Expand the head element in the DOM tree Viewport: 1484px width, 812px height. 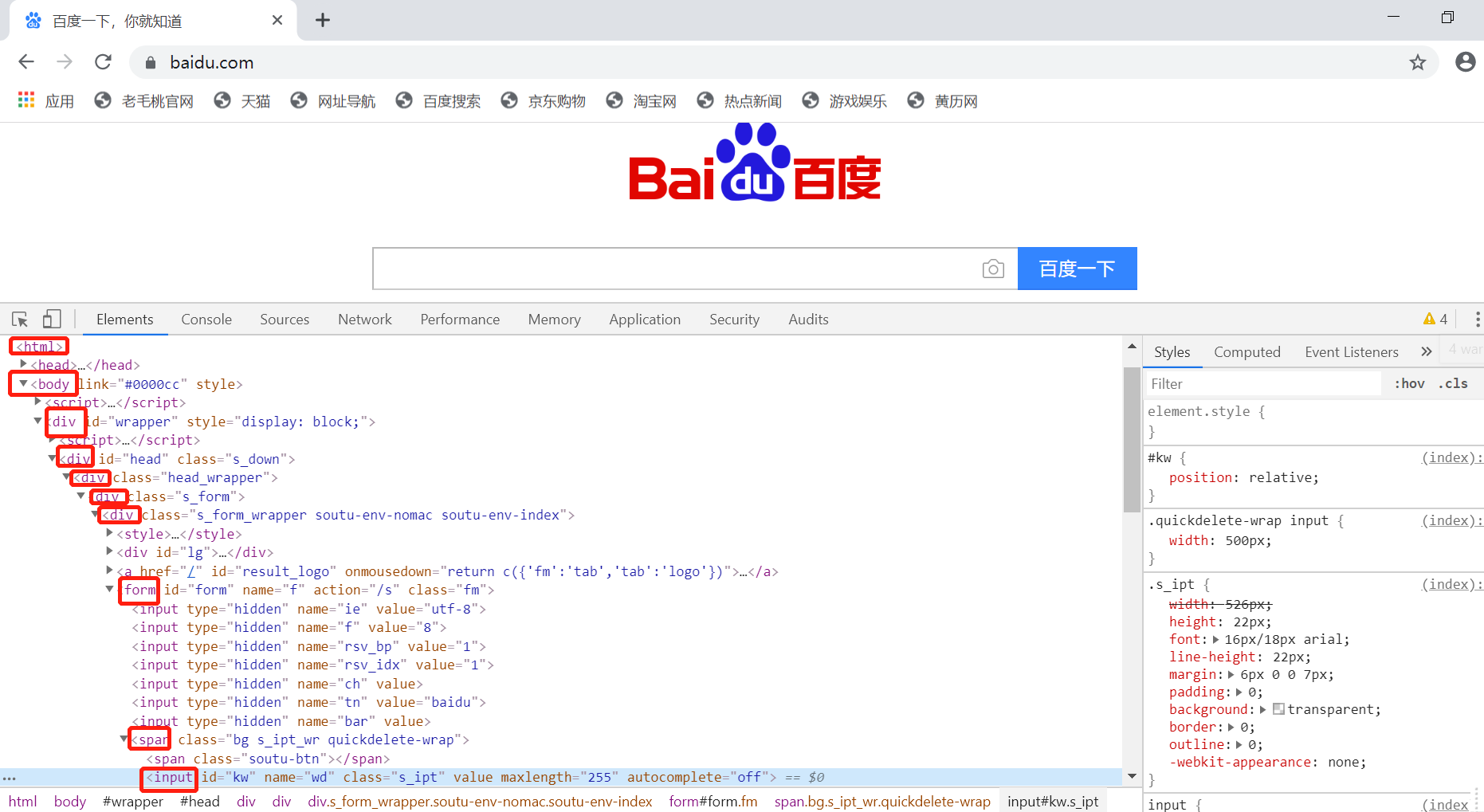tap(23, 364)
